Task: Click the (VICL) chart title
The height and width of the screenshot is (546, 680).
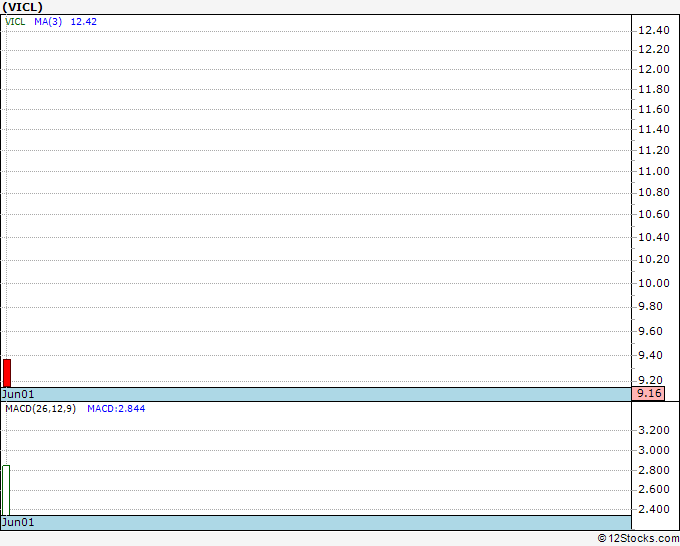Action: 23,7
